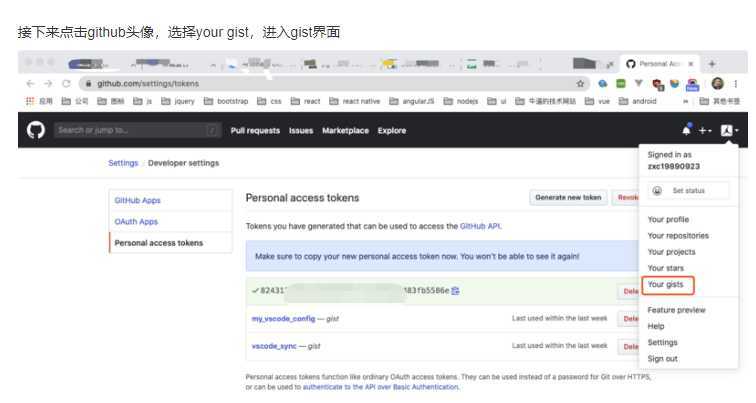Image resolution: width=756 pixels, height=403 pixels.
Task: Open the bootstrap bookmark folder
Action: coord(226,101)
